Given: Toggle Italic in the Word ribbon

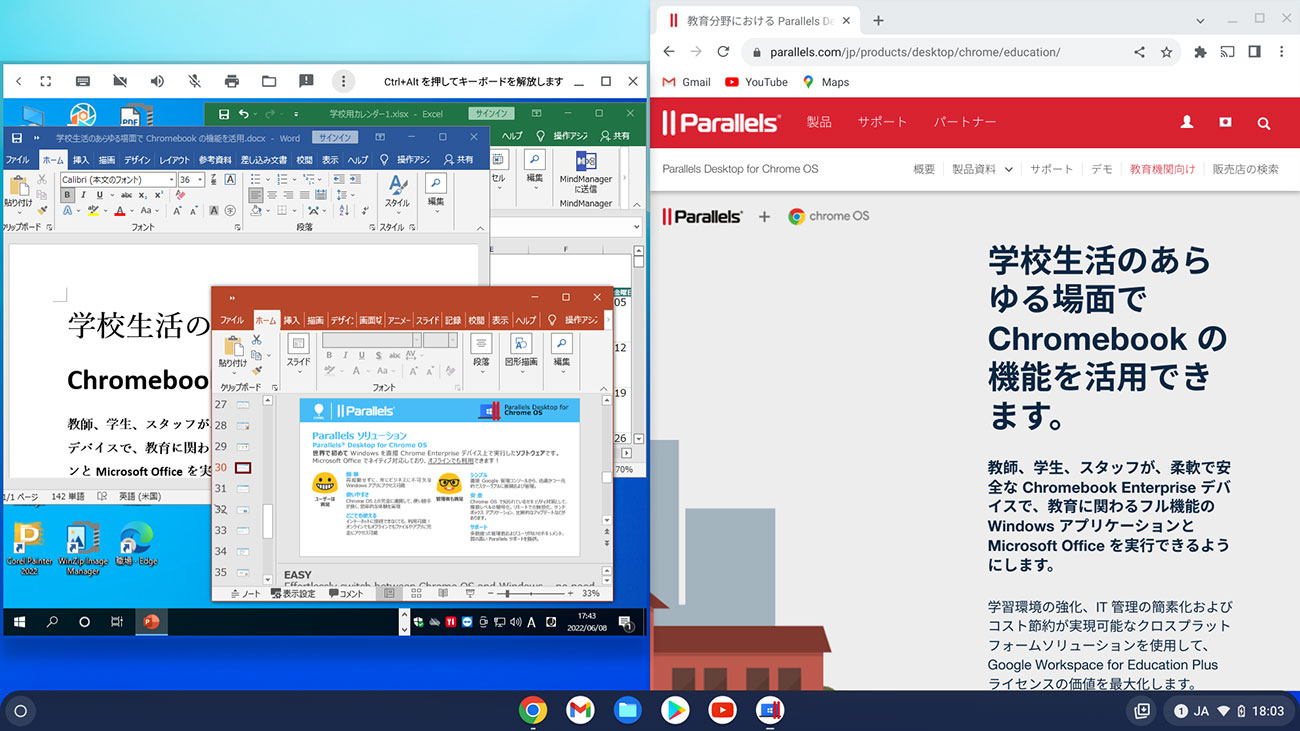Looking at the screenshot, I should pyautogui.click(x=84, y=195).
